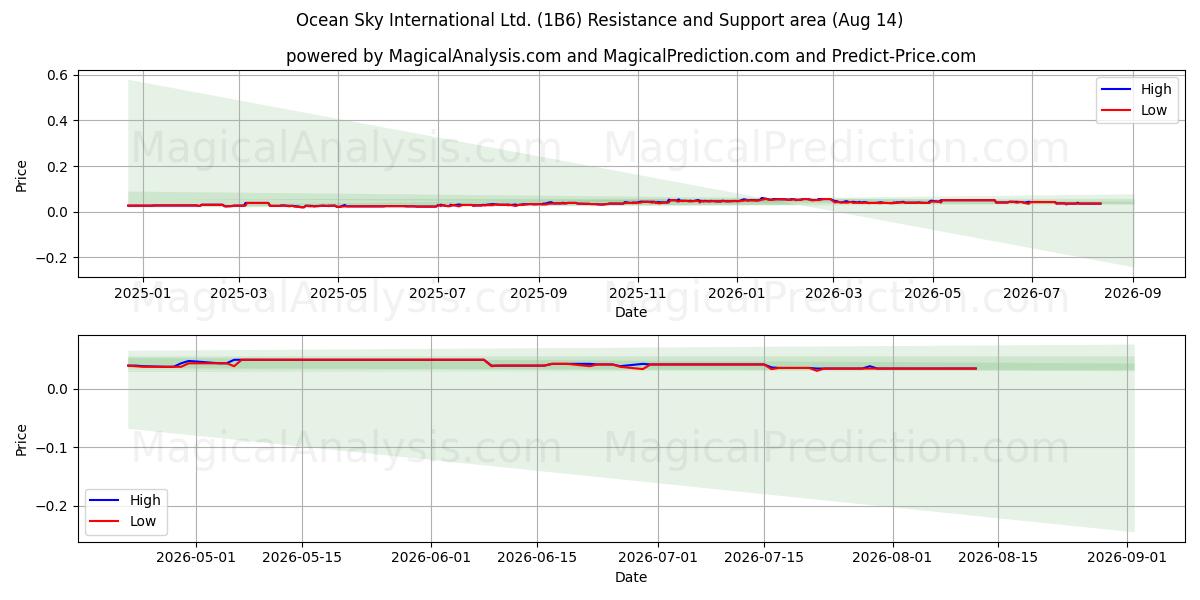Click the "−0.1" price tick label
Screen dimensions: 1200x600
click(x=52, y=447)
